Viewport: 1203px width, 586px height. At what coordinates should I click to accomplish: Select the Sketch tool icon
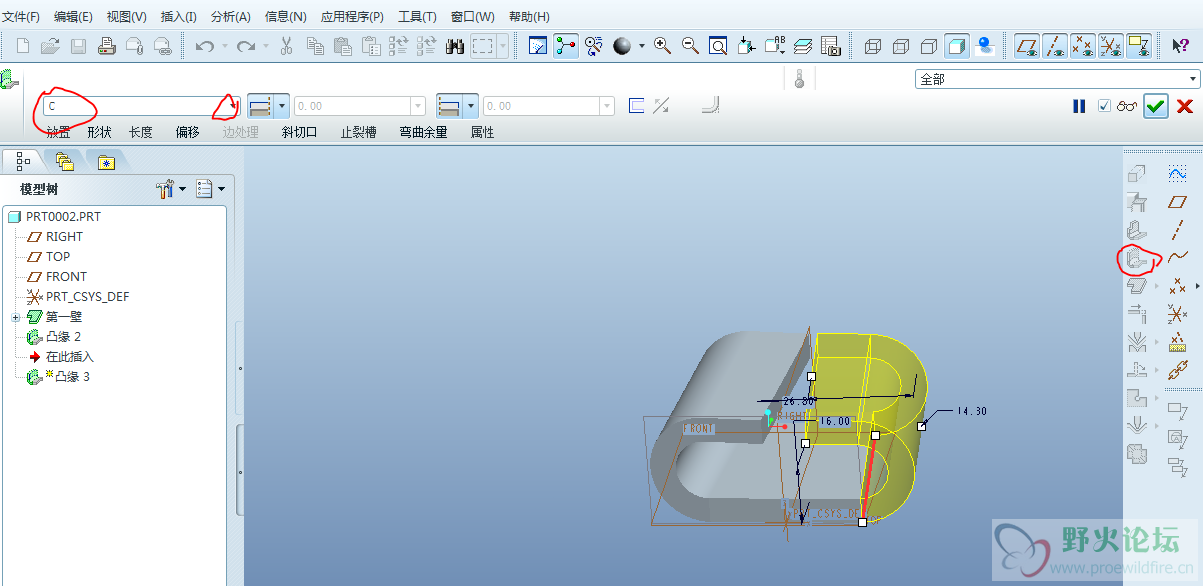pyautogui.click(x=1178, y=174)
